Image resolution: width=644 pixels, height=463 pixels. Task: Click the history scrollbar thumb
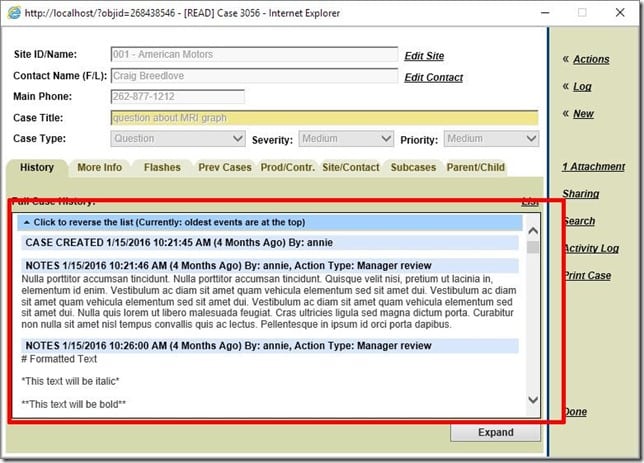coord(533,247)
